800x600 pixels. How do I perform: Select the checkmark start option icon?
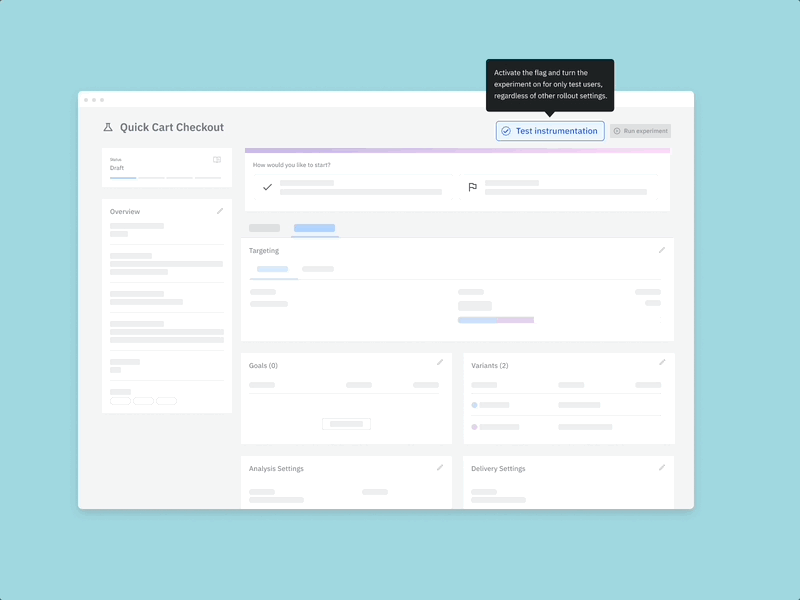coord(269,187)
